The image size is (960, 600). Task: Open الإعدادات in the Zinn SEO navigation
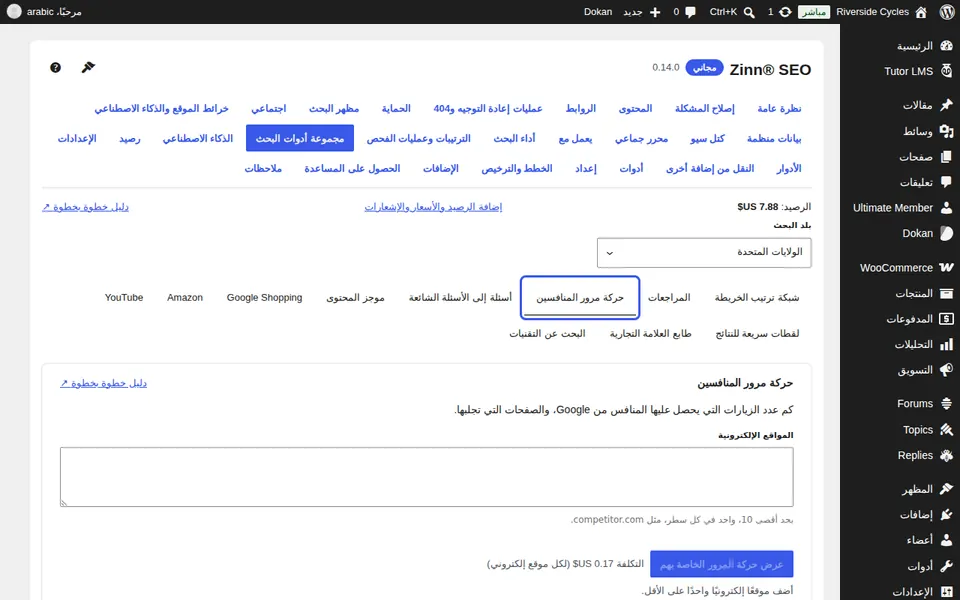click(77, 138)
